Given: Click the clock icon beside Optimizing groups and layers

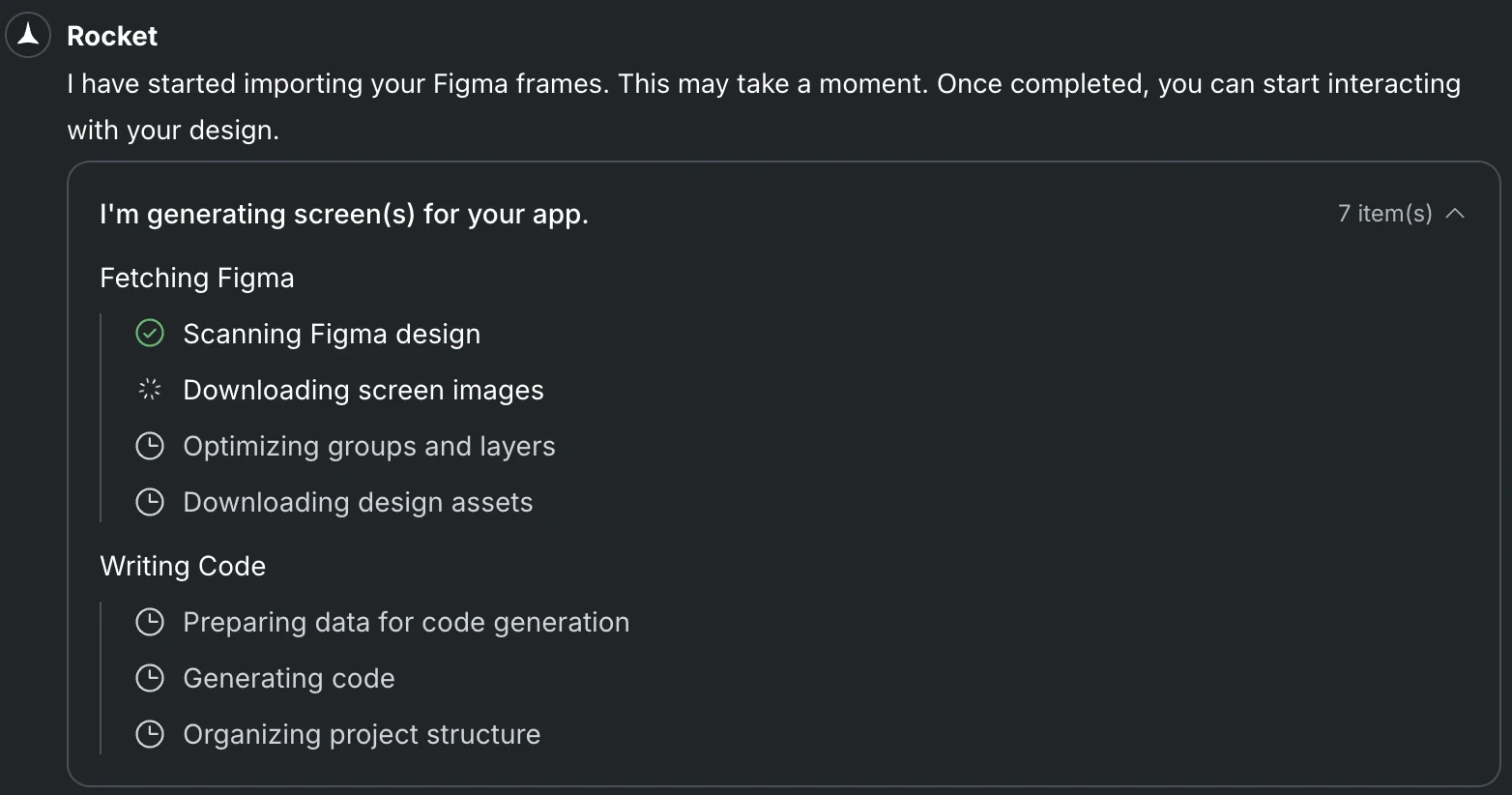Looking at the screenshot, I should [x=150, y=446].
